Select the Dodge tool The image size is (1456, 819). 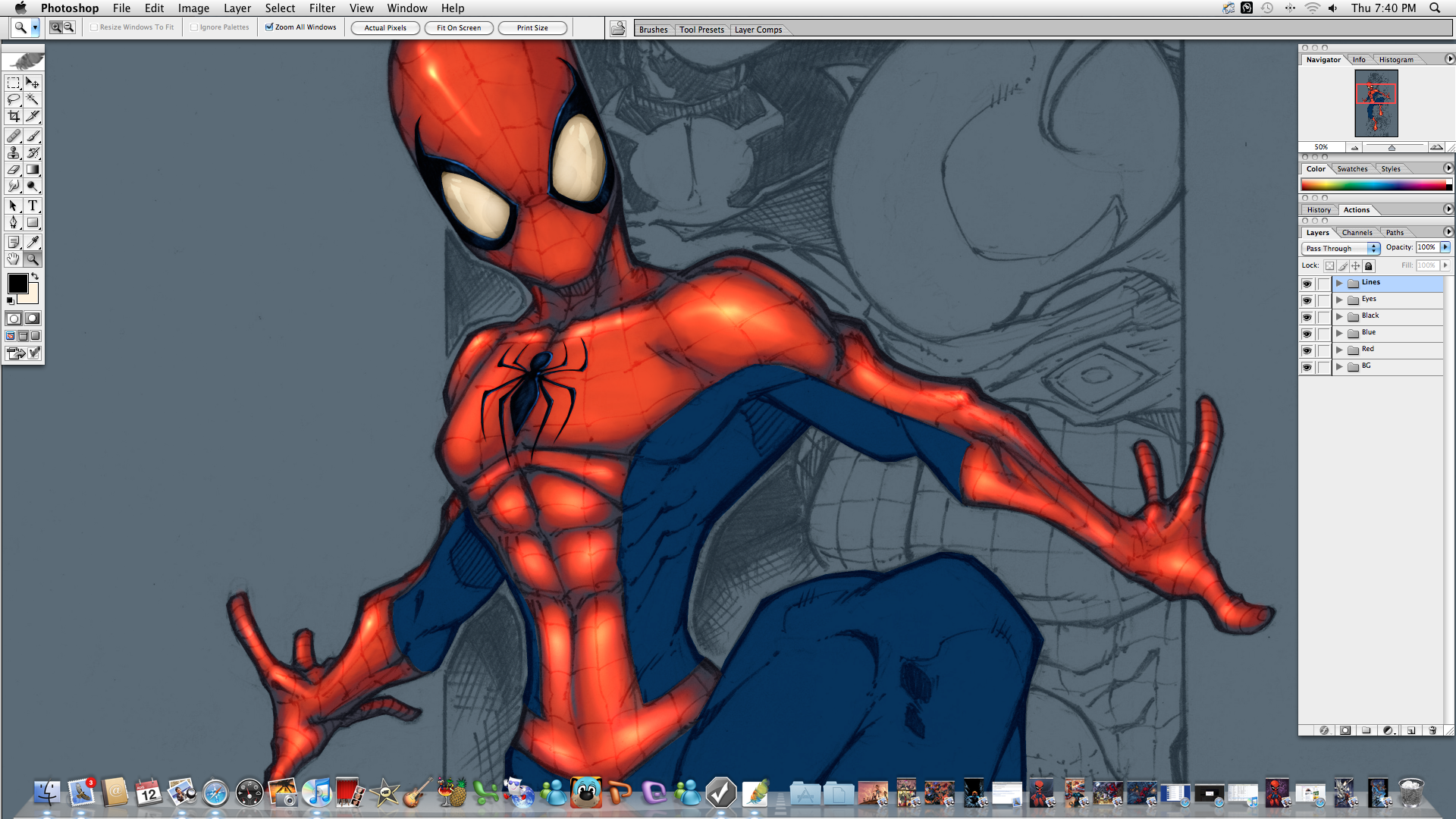(33, 186)
